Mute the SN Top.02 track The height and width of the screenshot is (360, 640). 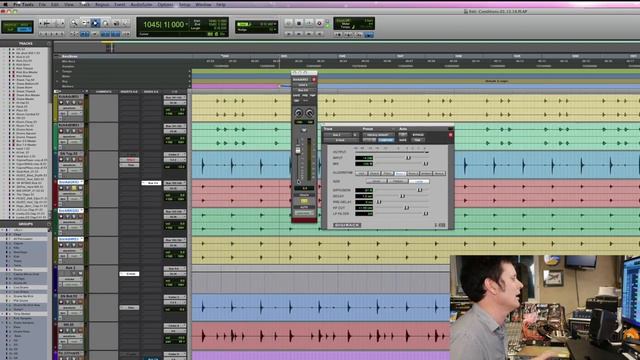pyautogui.click(x=80, y=160)
